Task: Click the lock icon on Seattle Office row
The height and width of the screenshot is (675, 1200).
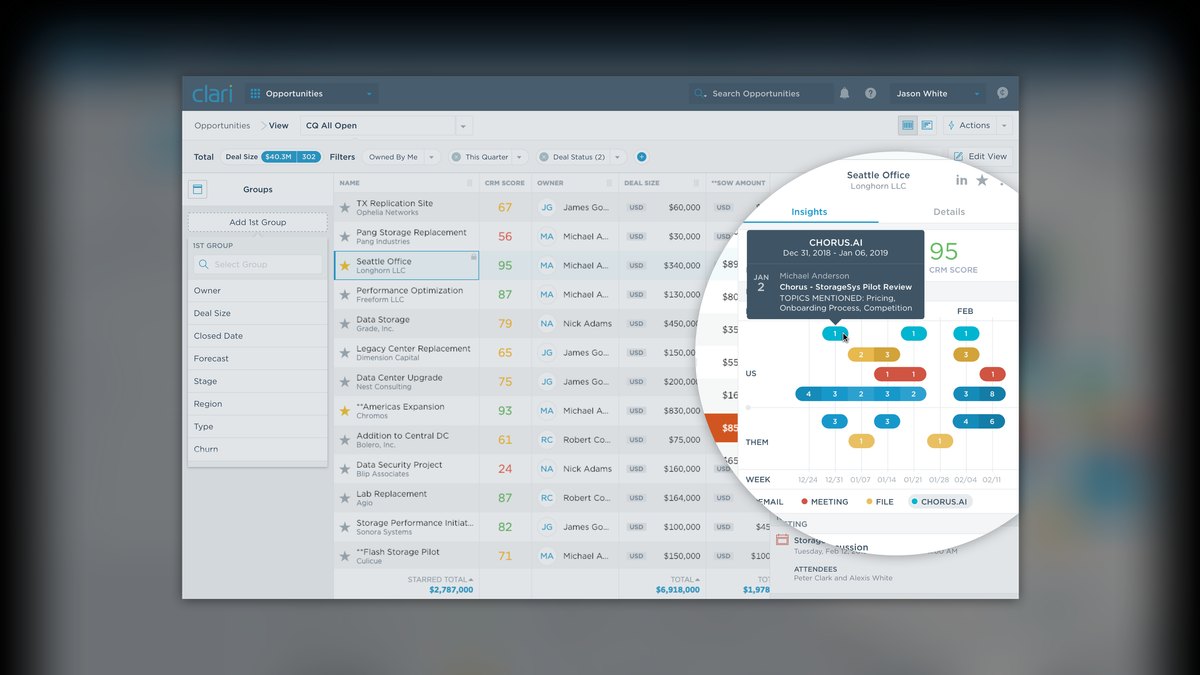Action: click(473, 257)
